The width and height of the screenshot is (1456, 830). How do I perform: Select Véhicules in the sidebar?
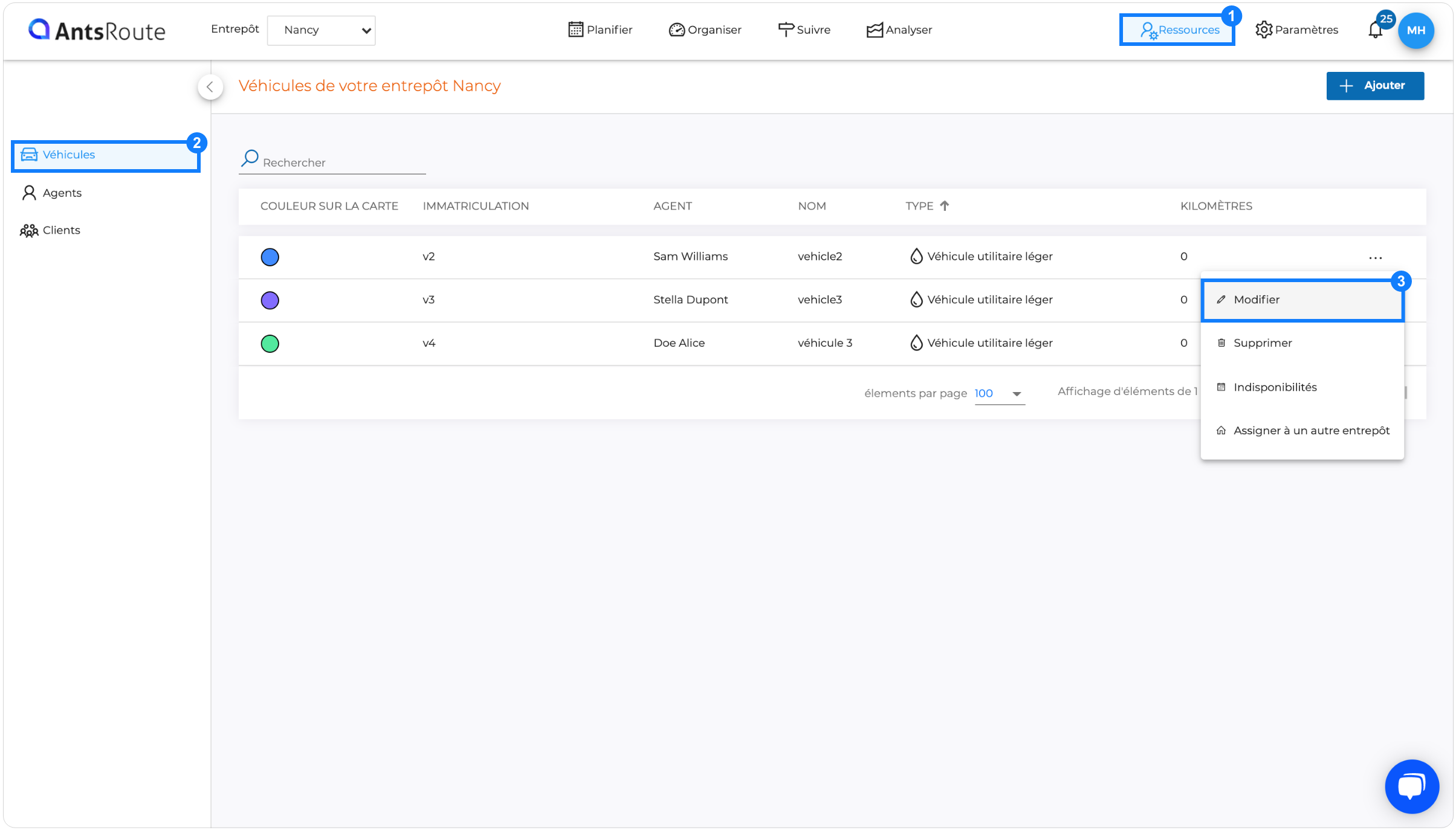(x=106, y=155)
